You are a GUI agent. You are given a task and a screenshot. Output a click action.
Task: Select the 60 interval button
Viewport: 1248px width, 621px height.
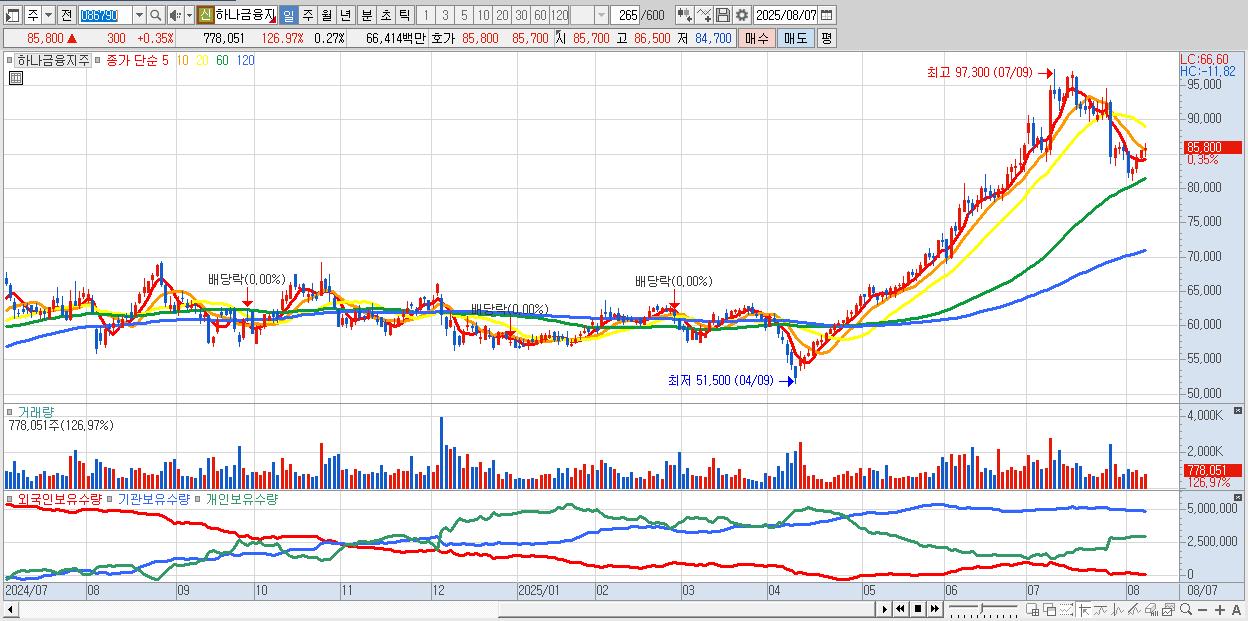pyautogui.click(x=540, y=15)
